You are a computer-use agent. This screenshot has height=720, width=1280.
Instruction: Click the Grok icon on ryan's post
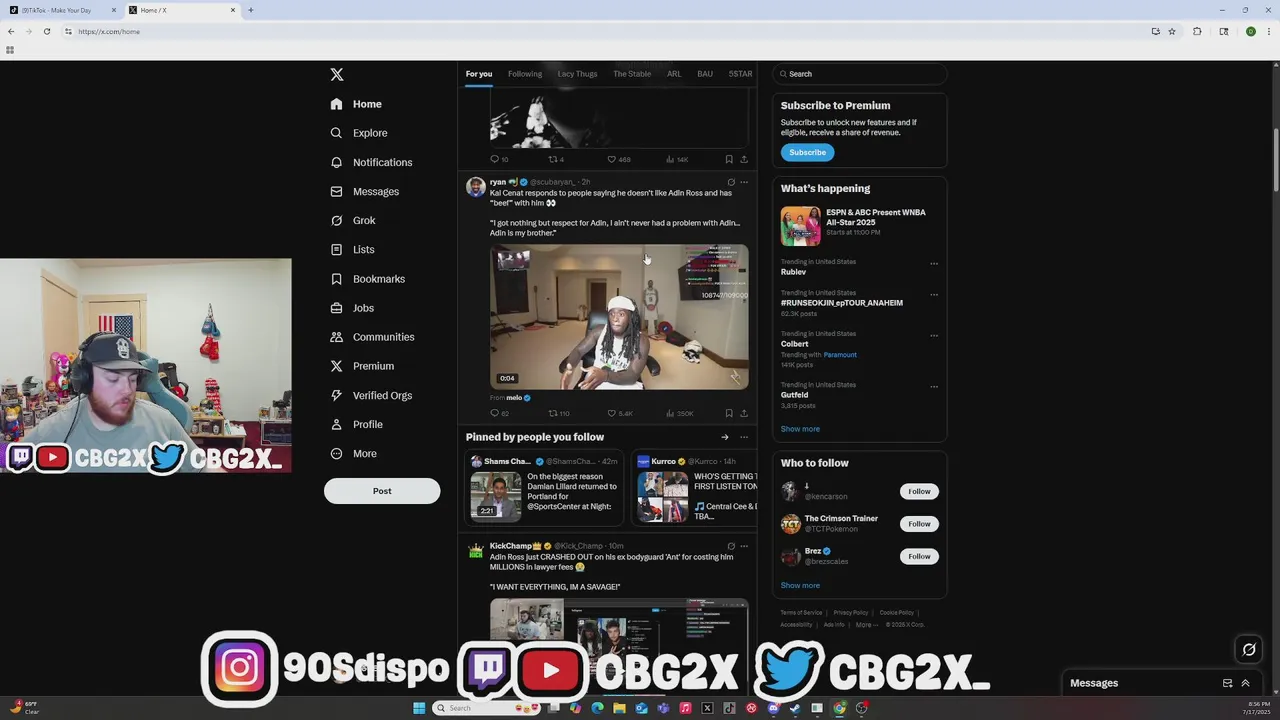(731, 182)
